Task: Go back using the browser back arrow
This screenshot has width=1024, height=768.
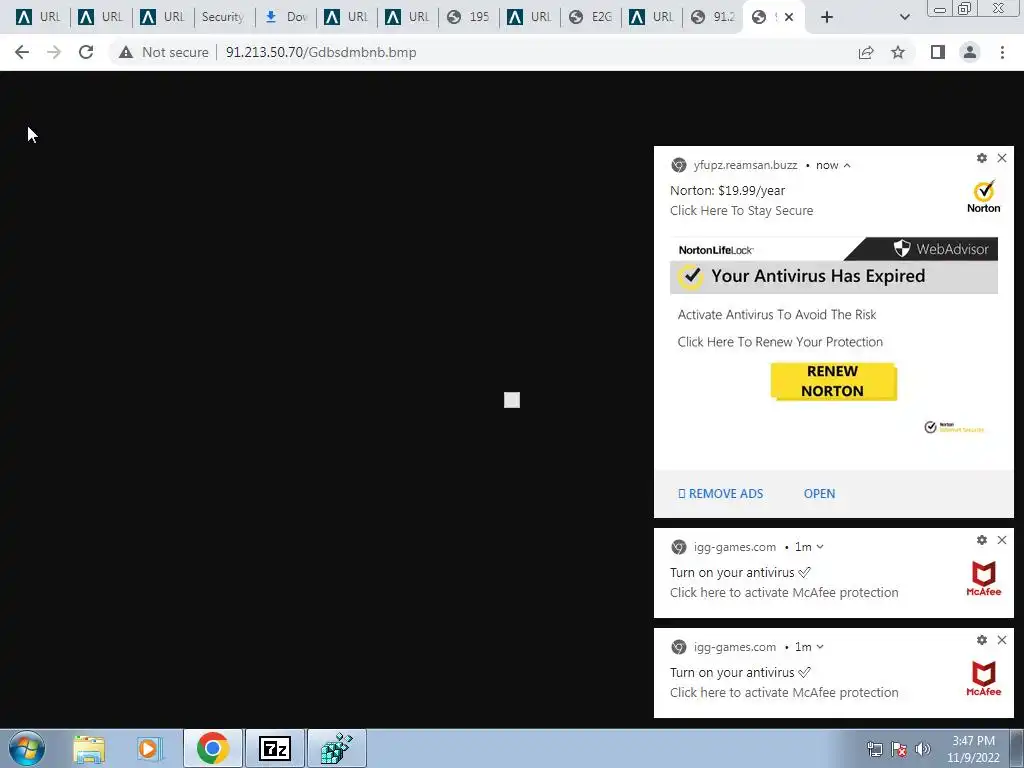Action: [22, 52]
